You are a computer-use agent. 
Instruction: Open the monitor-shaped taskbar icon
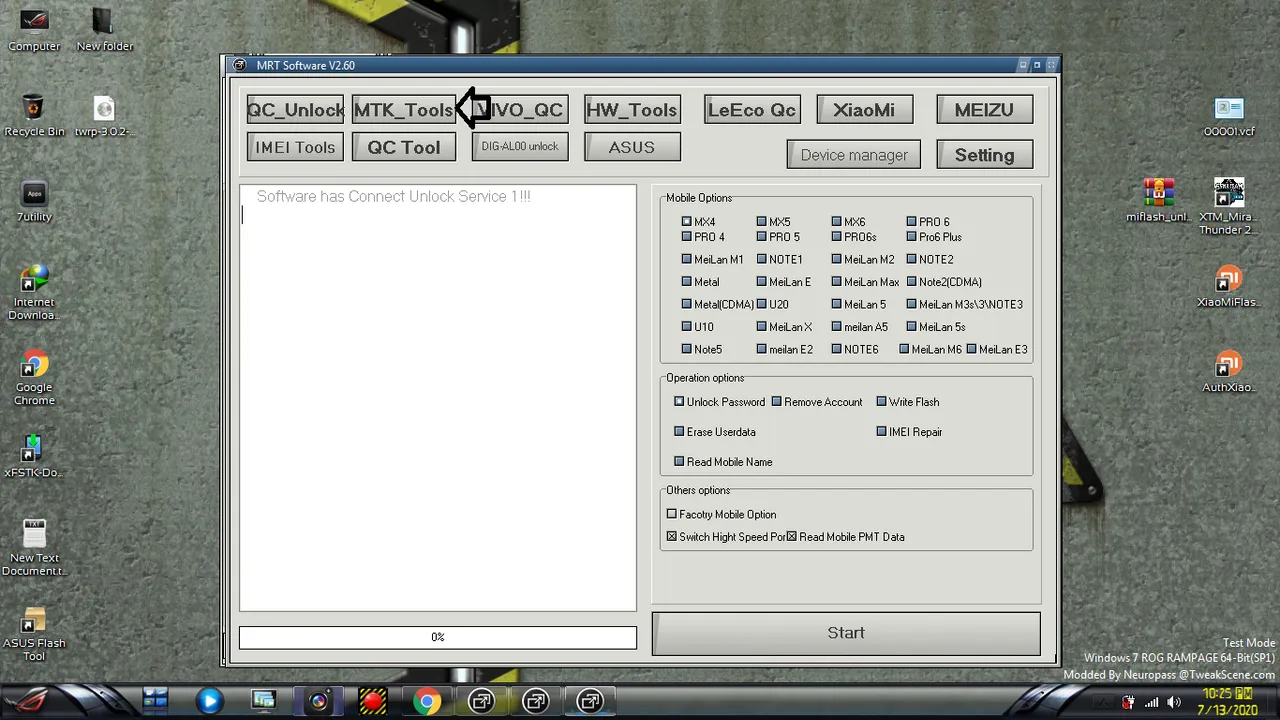(x=264, y=702)
